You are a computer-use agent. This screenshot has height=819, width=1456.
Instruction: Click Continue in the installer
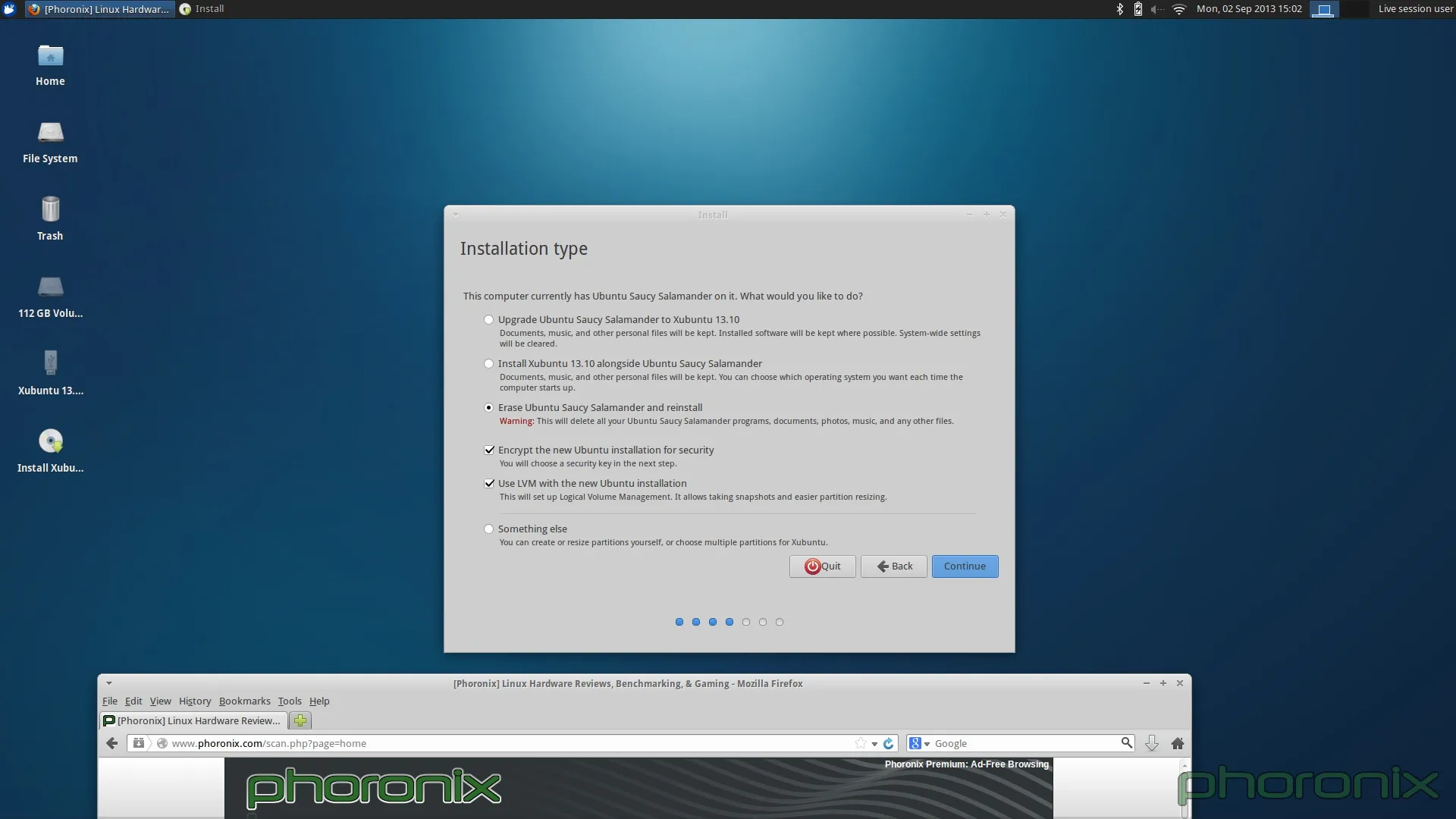965,566
